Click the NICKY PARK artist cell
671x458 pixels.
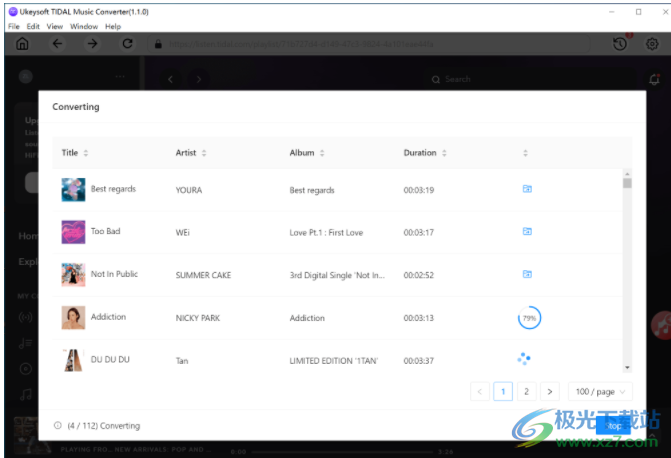(198, 318)
